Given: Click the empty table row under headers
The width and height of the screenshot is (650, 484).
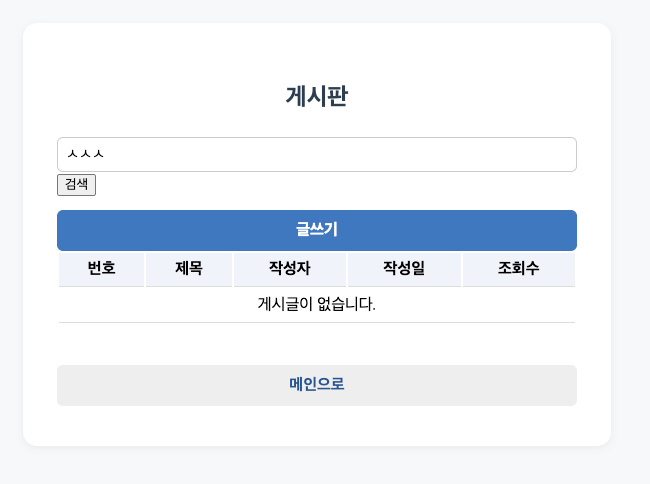Looking at the screenshot, I should [x=317, y=305].
